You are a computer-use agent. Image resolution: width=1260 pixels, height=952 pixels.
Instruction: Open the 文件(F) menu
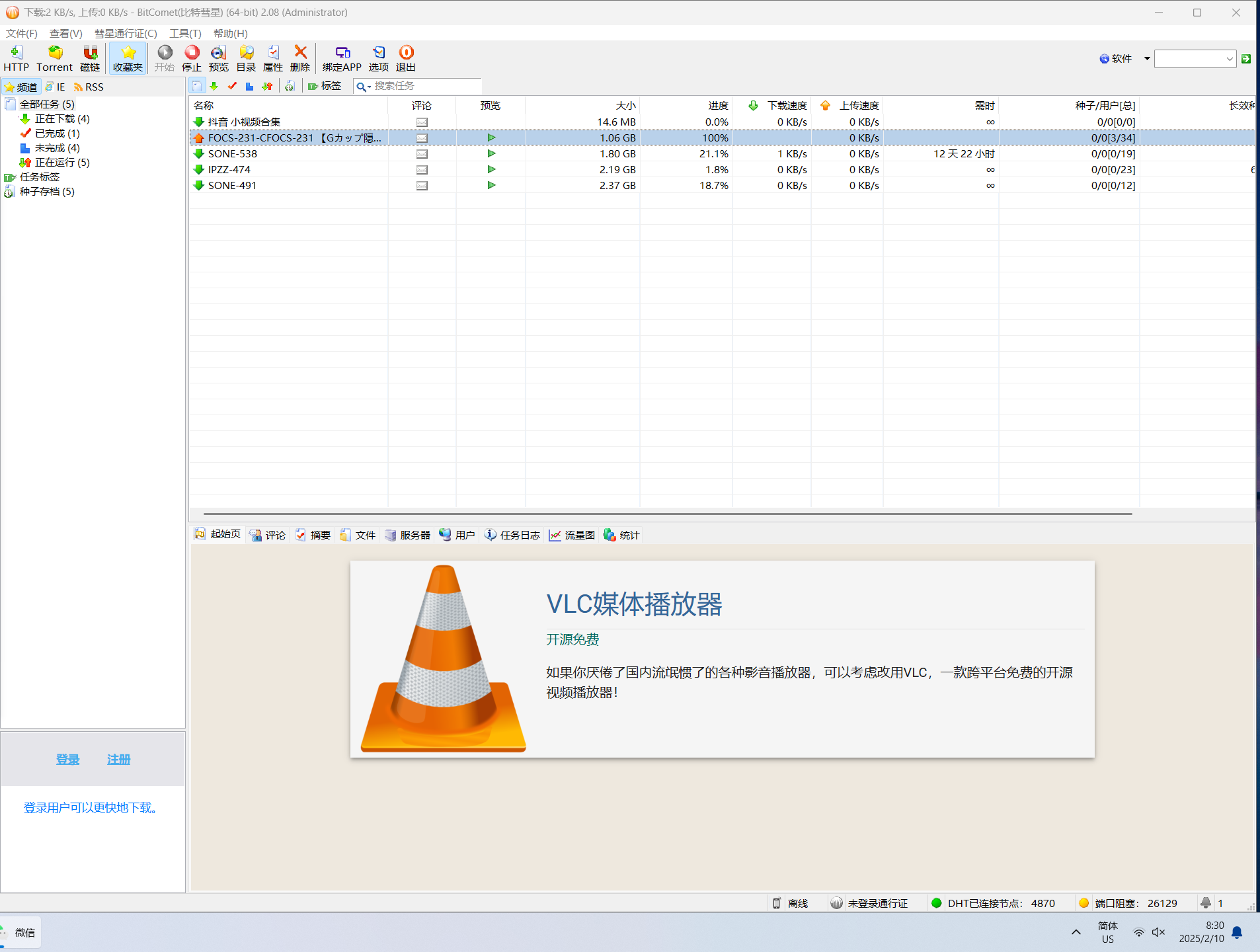[x=22, y=33]
